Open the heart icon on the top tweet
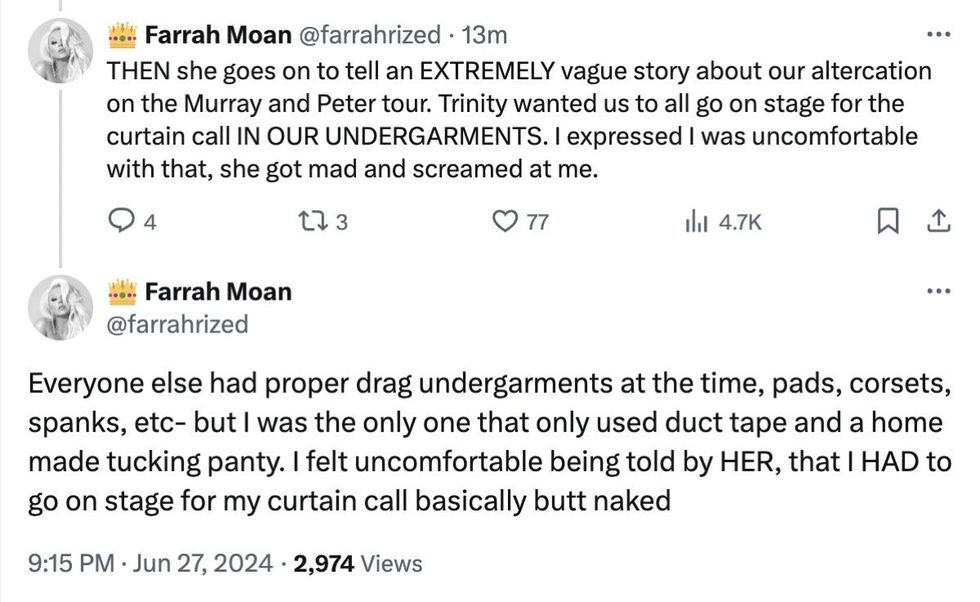 (507, 222)
